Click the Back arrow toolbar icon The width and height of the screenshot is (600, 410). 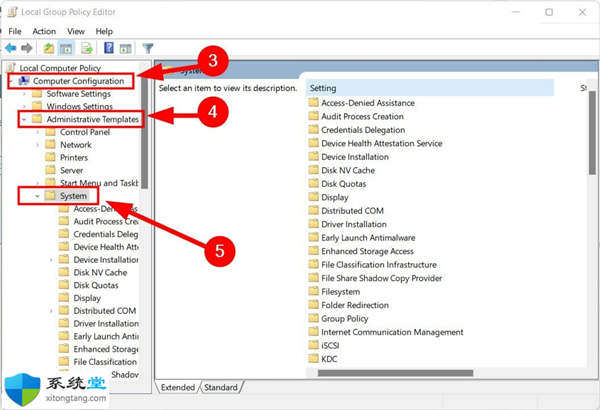[x=10, y=48]
